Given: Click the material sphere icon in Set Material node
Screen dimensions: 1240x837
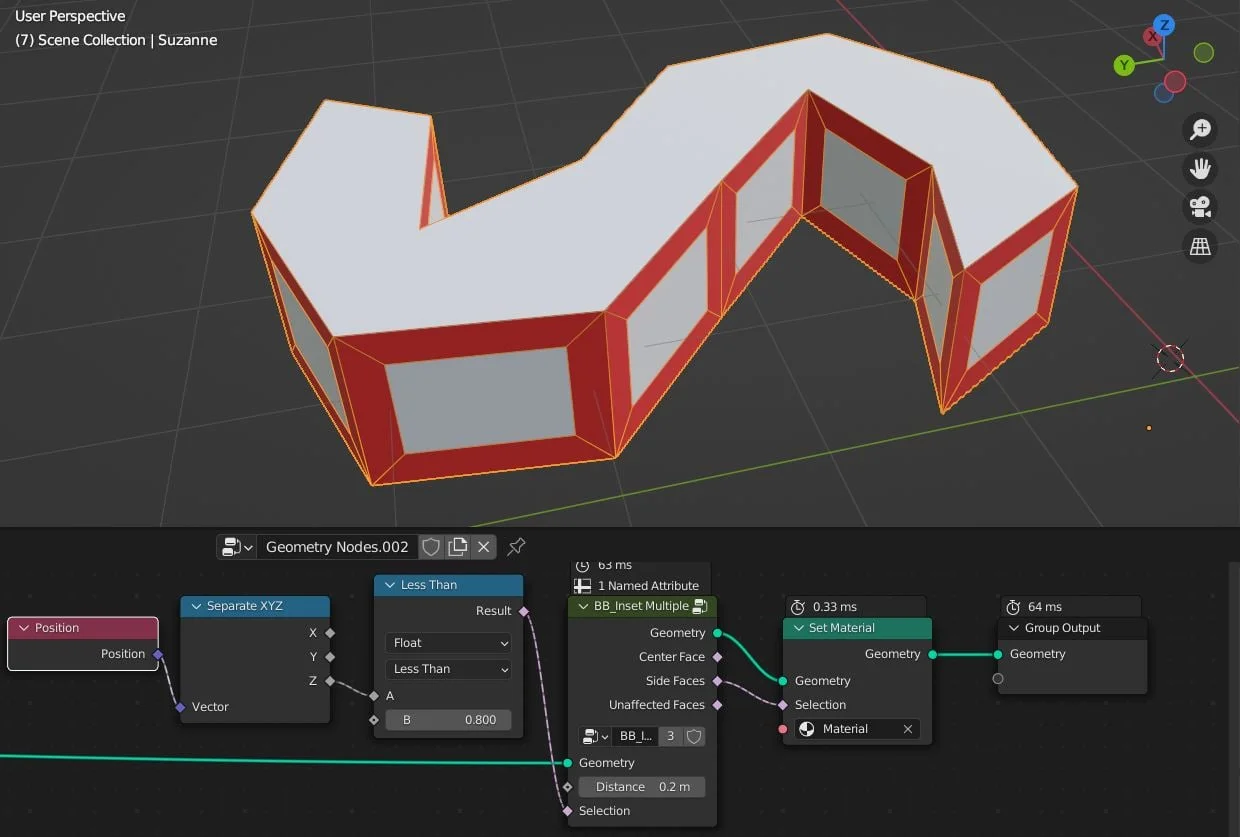Looking at the screenshot, I should [x=806, y=729].
